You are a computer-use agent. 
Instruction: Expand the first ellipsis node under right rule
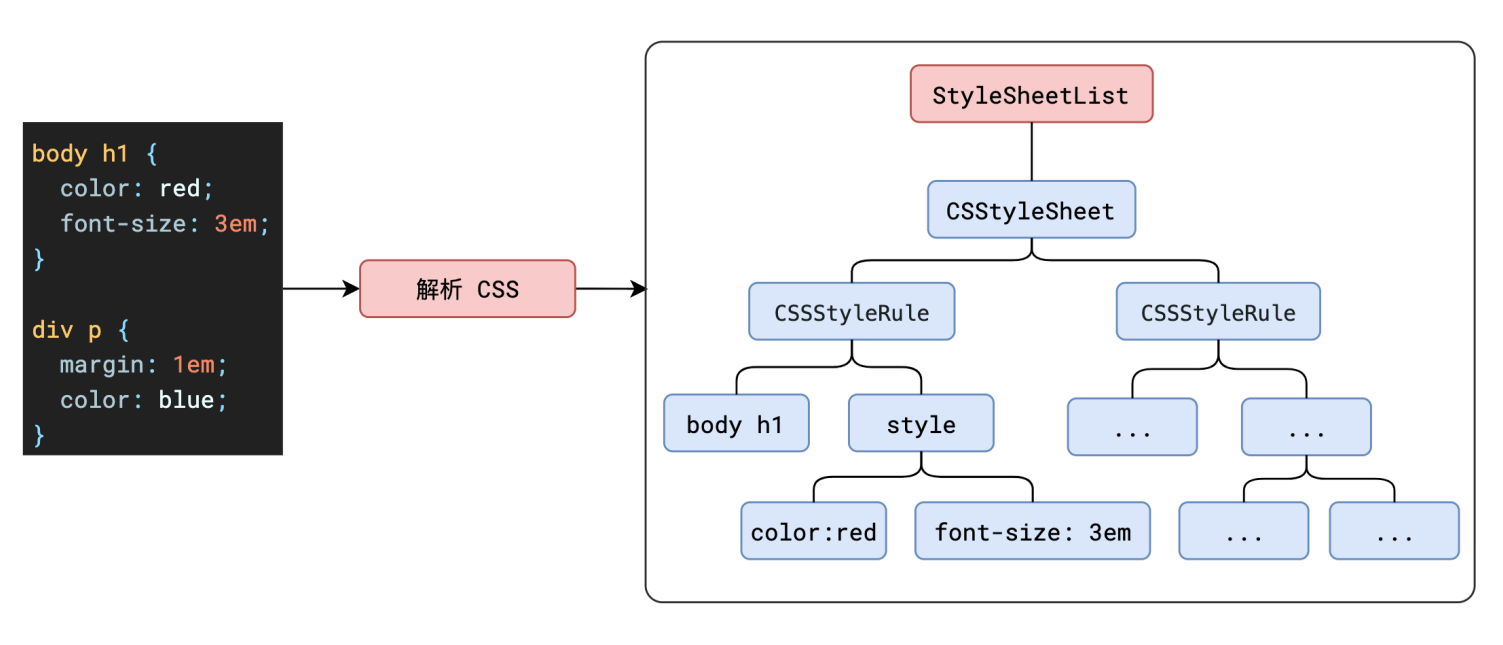point(1131,427)
